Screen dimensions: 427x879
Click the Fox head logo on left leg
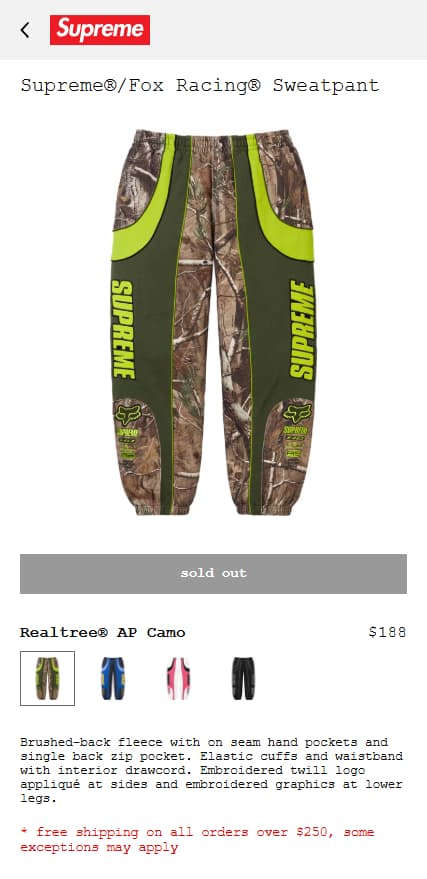pos(128,414)
